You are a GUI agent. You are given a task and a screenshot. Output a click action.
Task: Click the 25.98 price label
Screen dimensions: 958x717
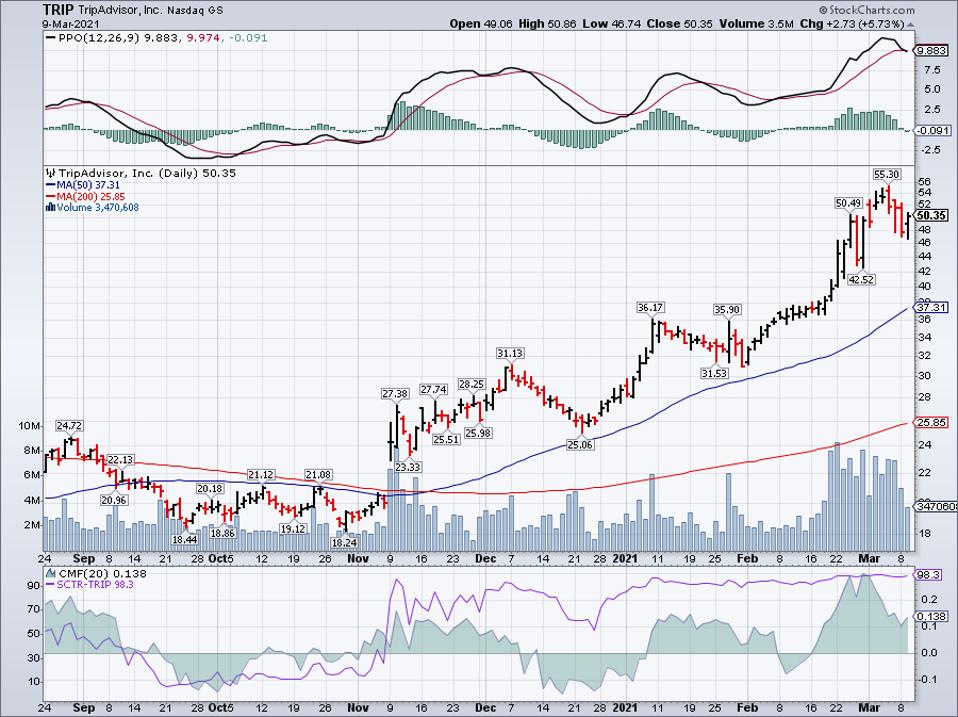coord(478,433)
